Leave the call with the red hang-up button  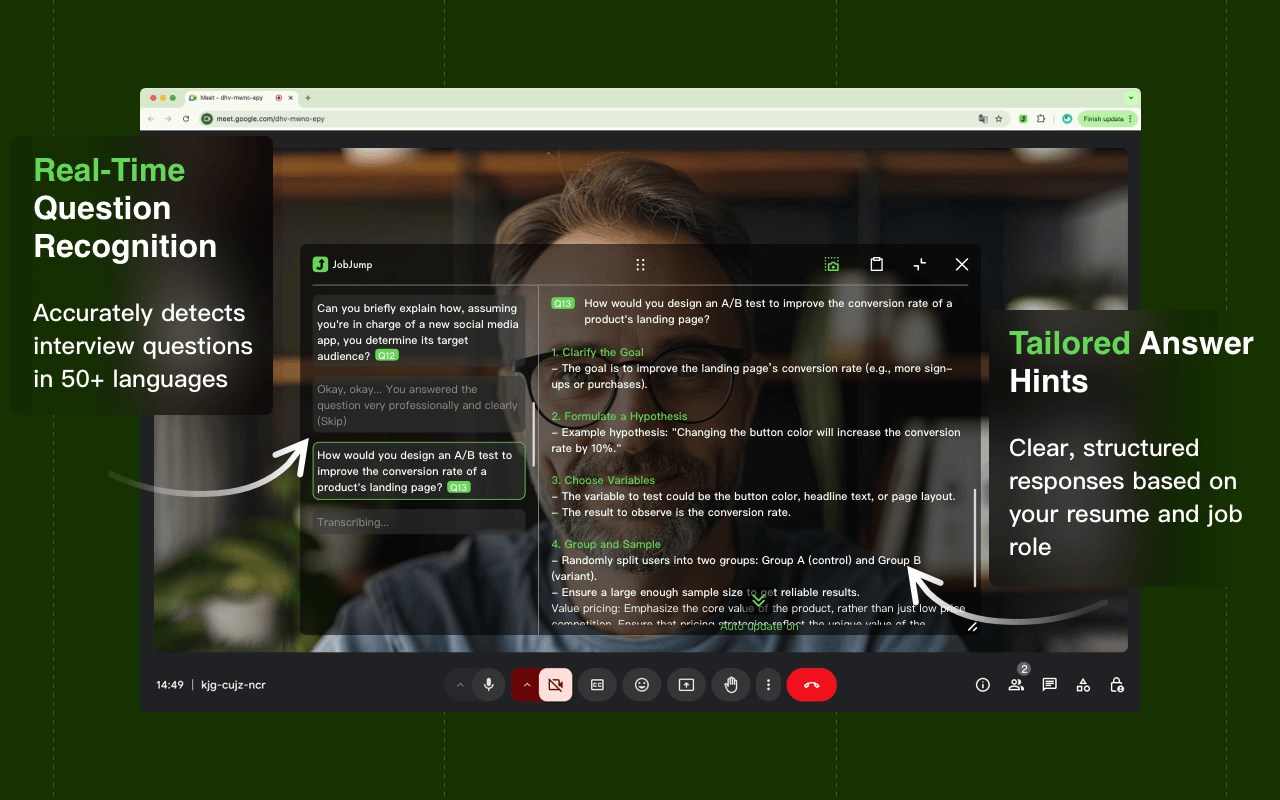click(x=811, y=685)
